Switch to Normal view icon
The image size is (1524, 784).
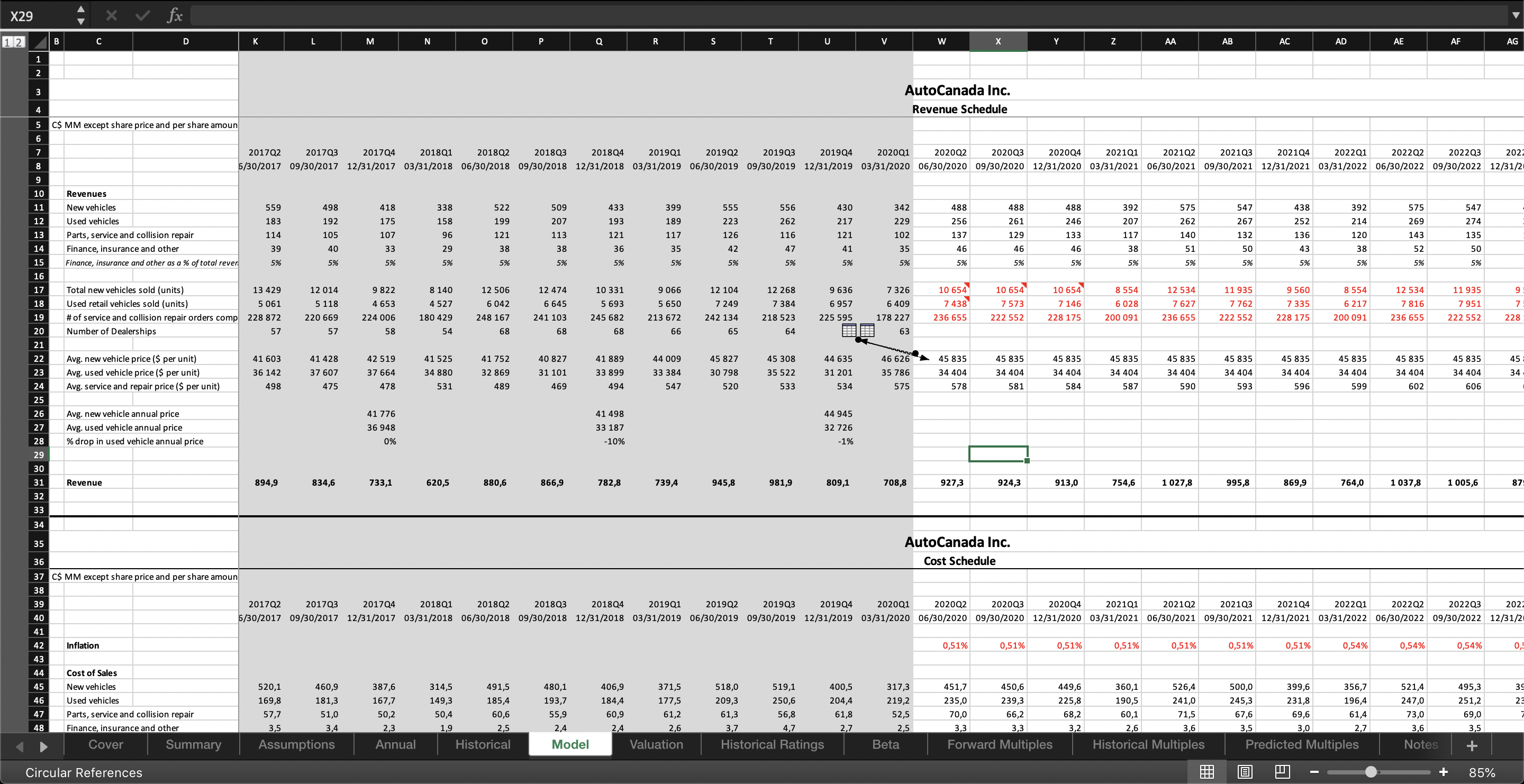click(x=1207, y=772)
